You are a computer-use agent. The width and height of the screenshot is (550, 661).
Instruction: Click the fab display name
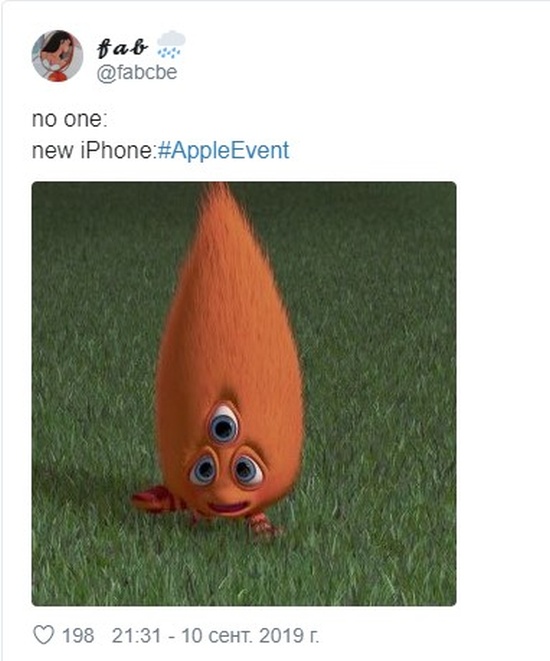[122, 47]
